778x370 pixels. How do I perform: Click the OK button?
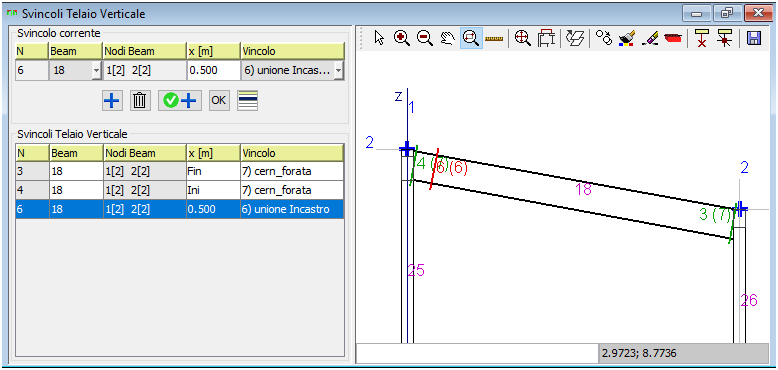coord(219,101)
